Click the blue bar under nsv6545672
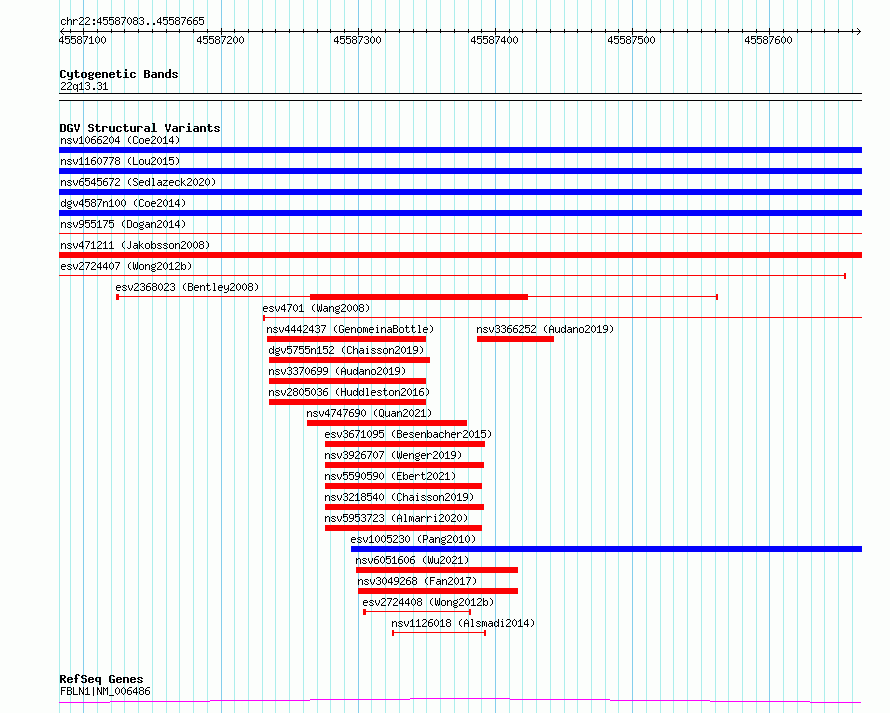The image size is (890, 713). [x=460, y=192]
